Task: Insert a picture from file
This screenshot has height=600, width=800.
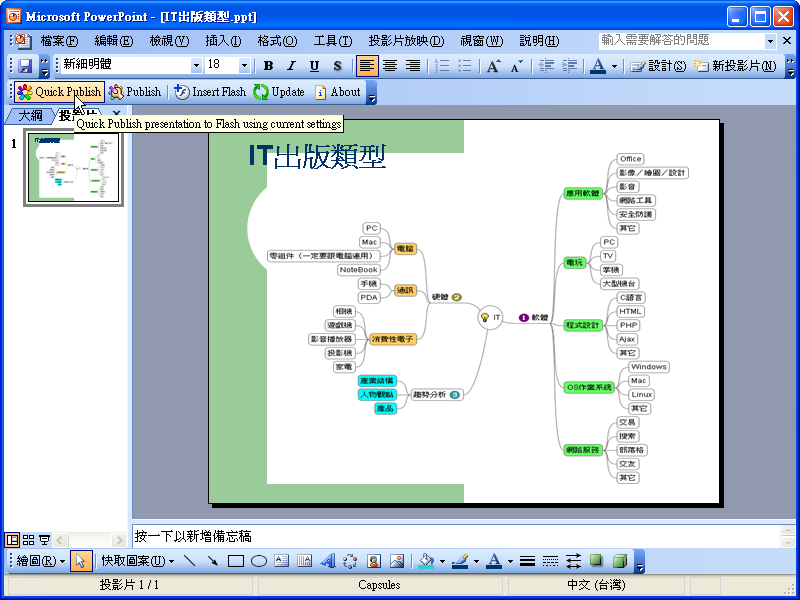Action: click(397, 561)
